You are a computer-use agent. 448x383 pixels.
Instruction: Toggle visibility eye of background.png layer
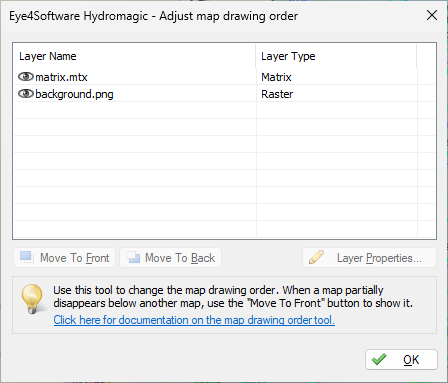point(26,94)
